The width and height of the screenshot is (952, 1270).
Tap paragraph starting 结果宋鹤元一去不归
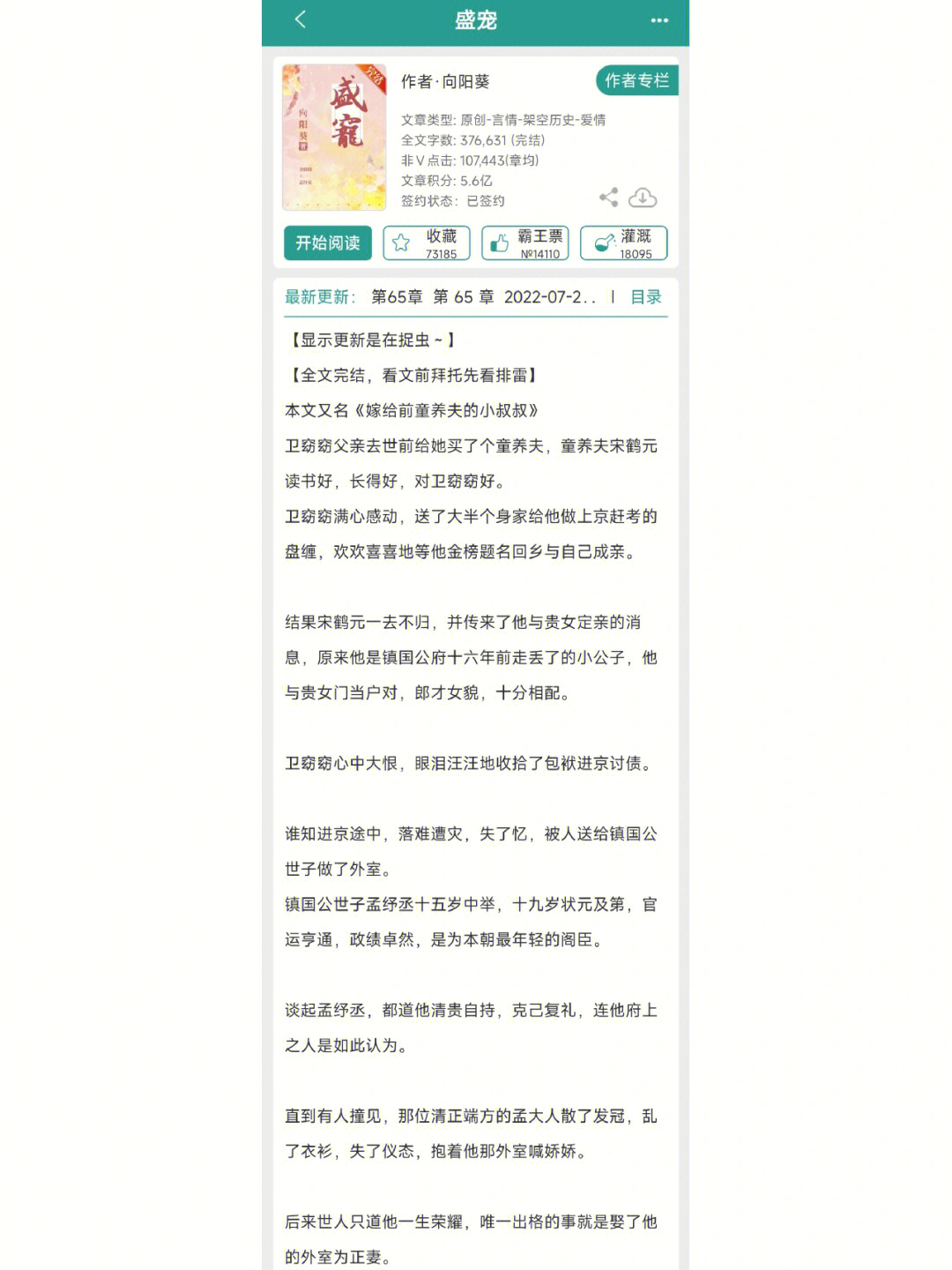(471, 657)
